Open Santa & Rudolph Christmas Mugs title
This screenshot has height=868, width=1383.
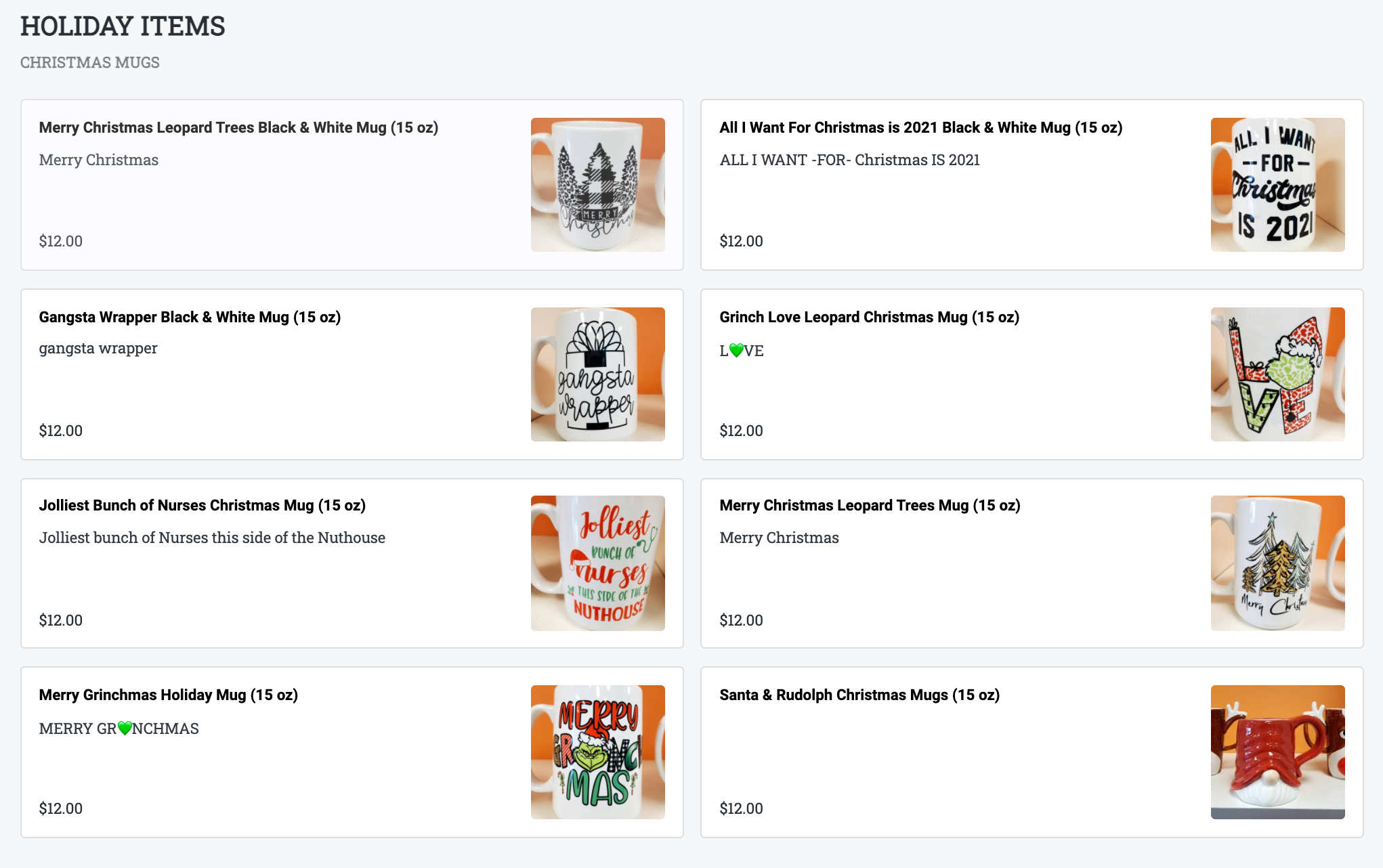[859, 695]
